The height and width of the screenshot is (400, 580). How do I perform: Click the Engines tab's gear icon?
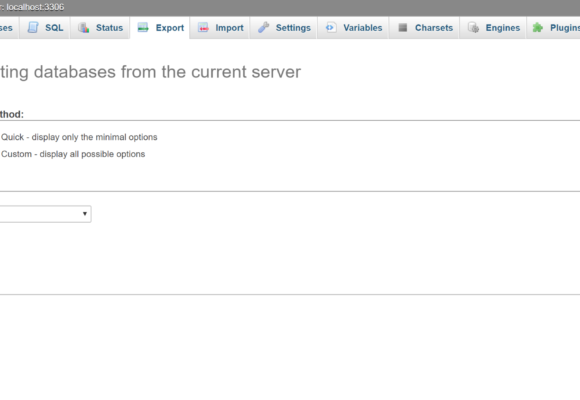(473, 27)
